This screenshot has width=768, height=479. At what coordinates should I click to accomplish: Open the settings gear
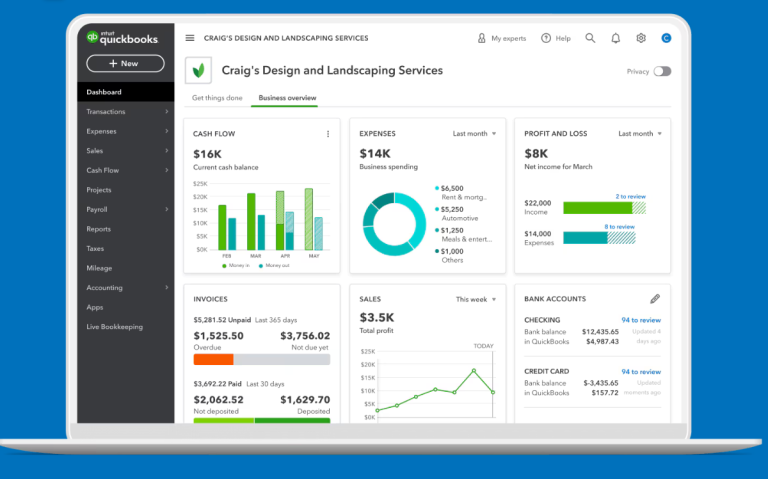pos(641,38)
